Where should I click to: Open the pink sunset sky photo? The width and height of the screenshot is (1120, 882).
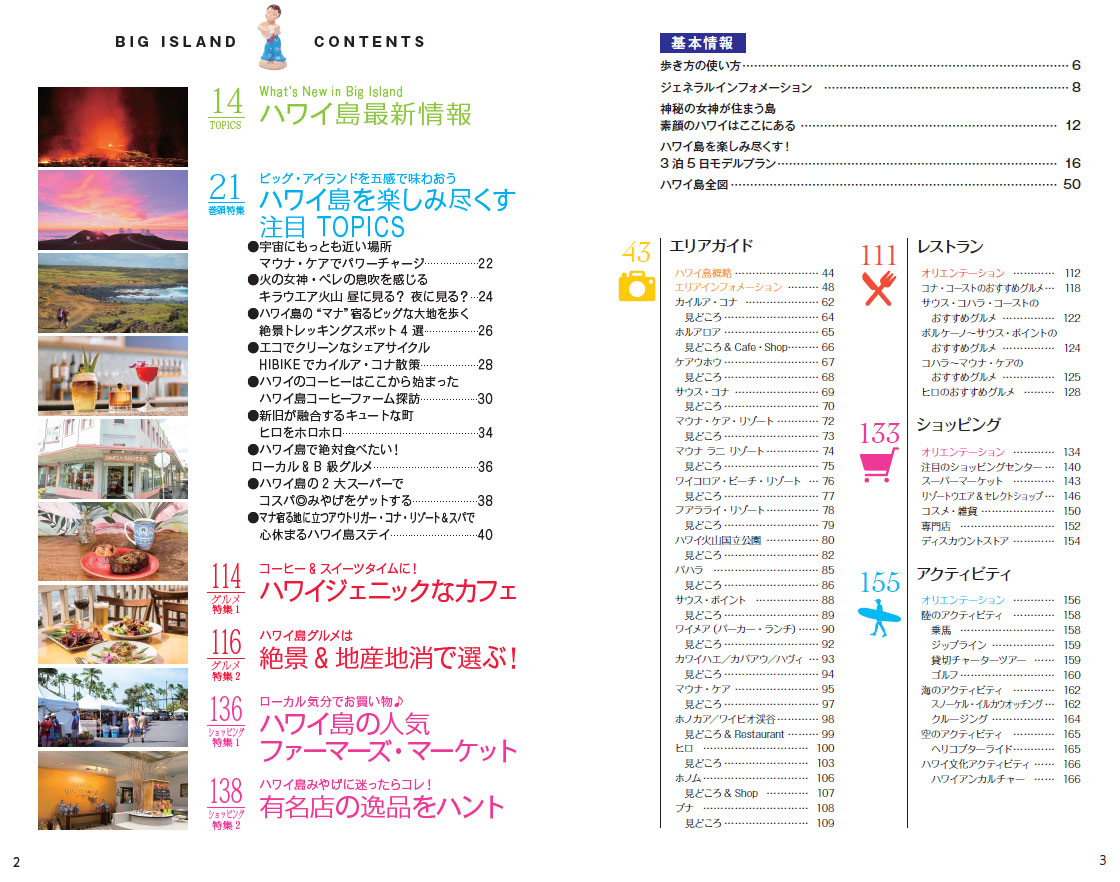tap(113, 210)
